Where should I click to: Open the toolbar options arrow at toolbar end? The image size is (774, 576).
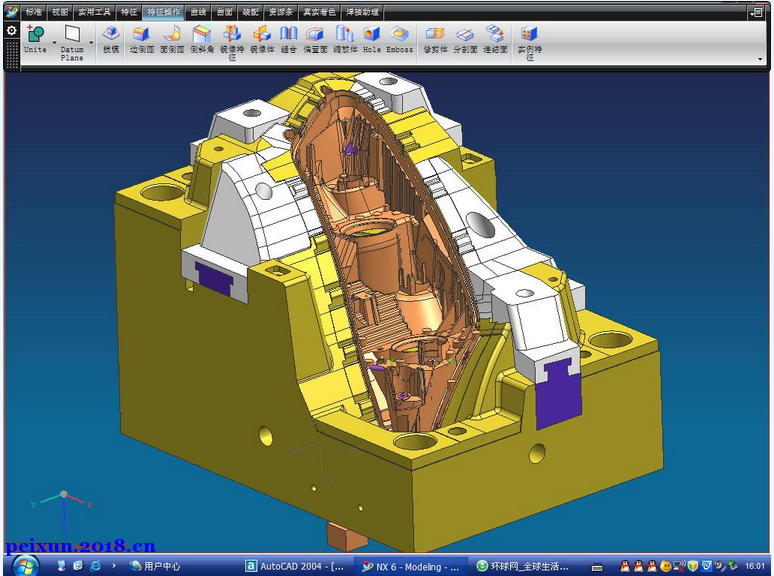[x=760, y=59]
